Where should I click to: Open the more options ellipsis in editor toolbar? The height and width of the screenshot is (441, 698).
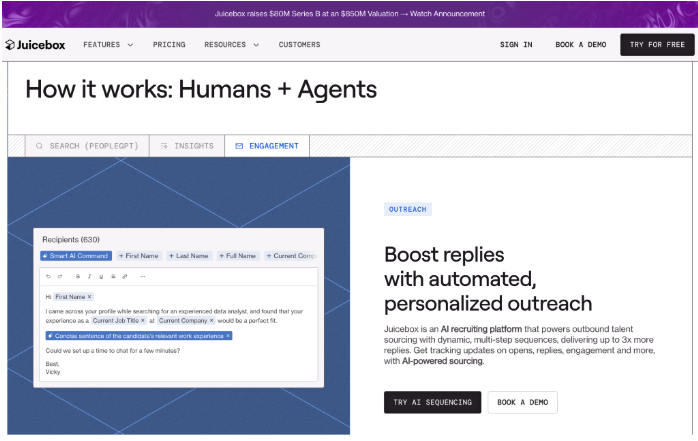(x=142, y=276)
